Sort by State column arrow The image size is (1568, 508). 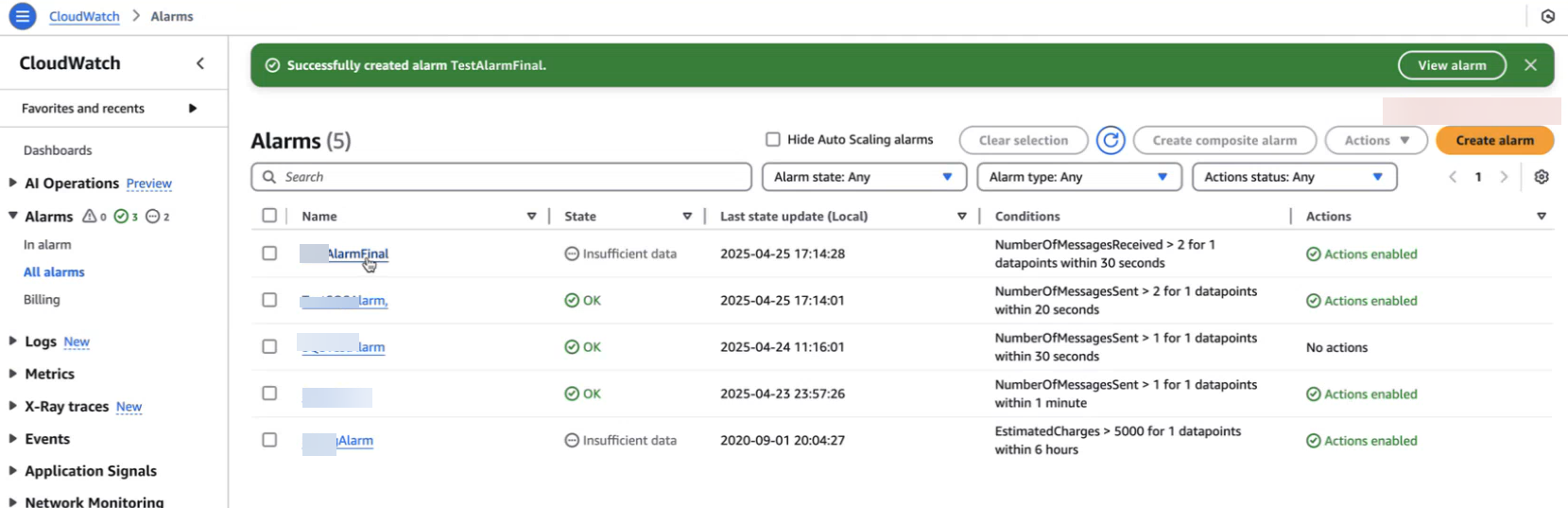[x=687, y=217]
